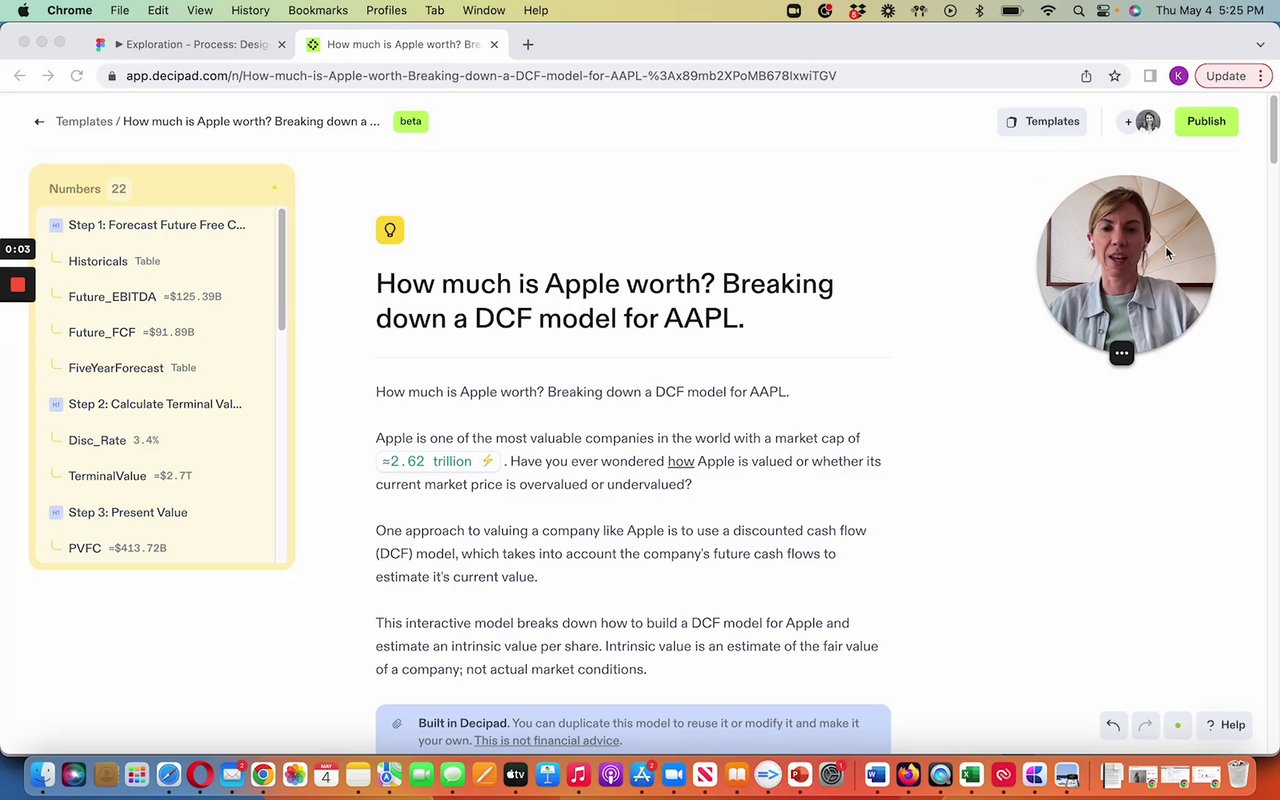
Task: Open the Chrome profile K avatar
Action: point(1178,76)
